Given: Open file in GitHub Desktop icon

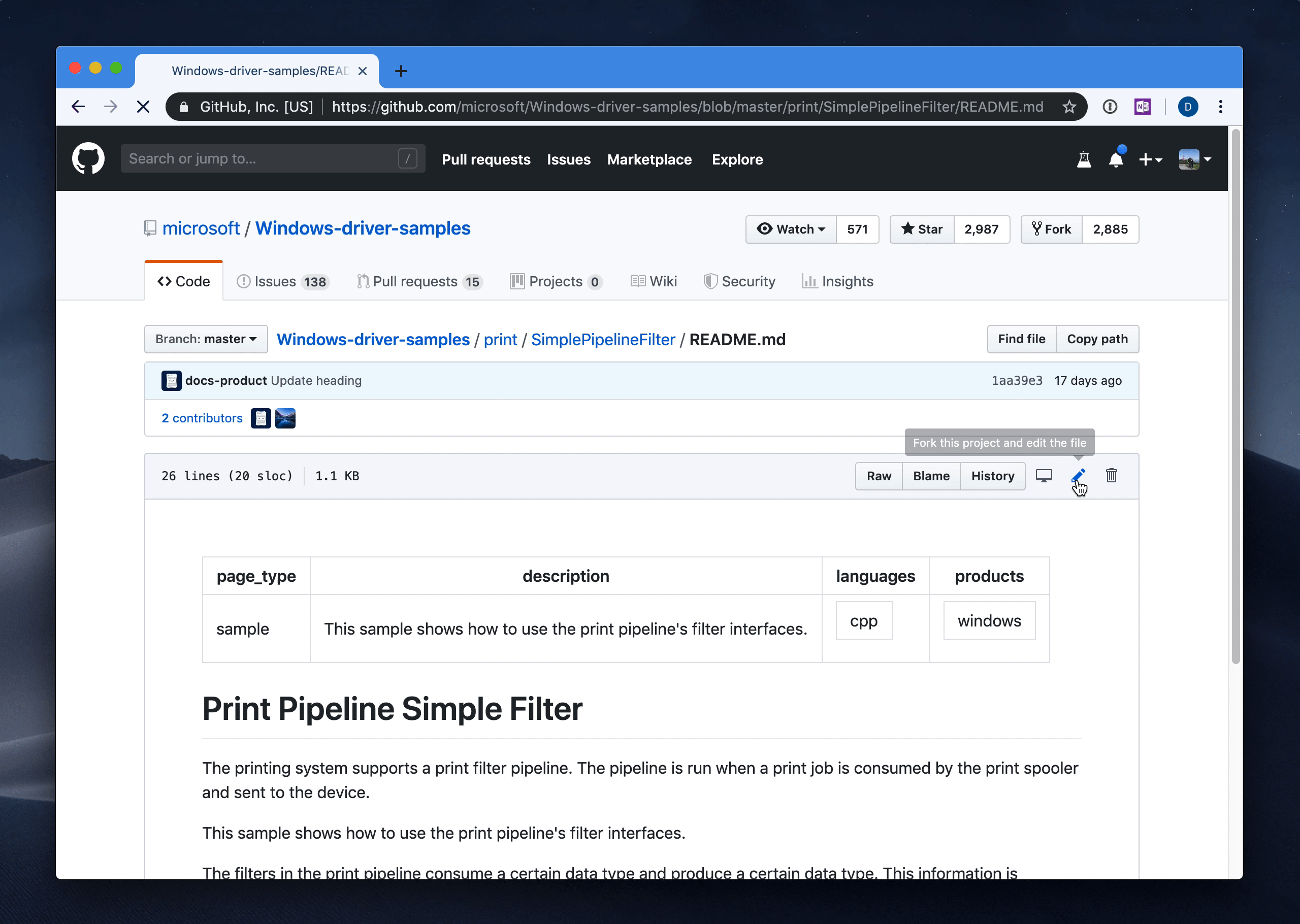Looking at the screenshot, I should pos(1044,476).
